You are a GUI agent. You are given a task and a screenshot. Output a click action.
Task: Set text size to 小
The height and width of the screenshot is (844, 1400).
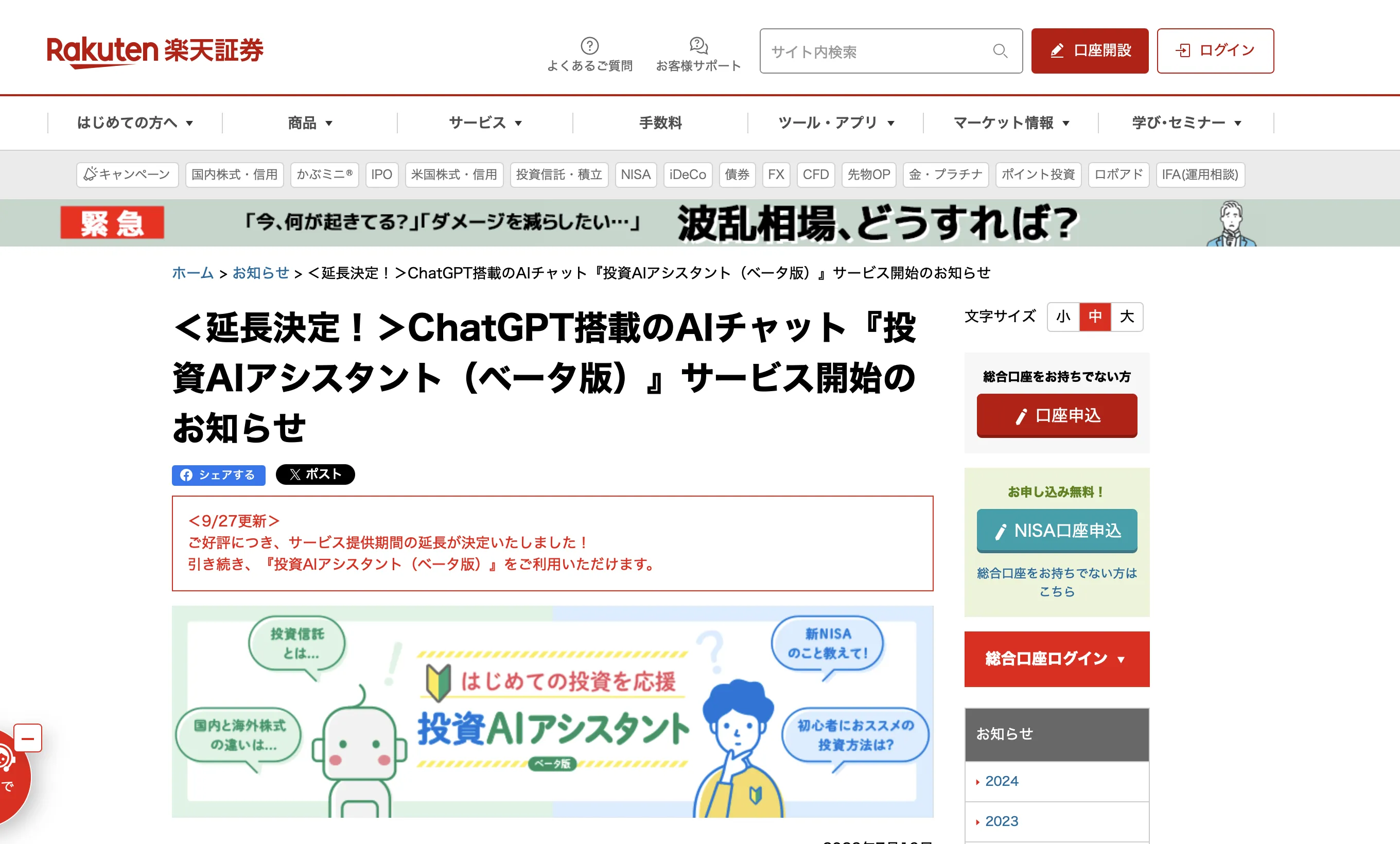point(1063,316)
